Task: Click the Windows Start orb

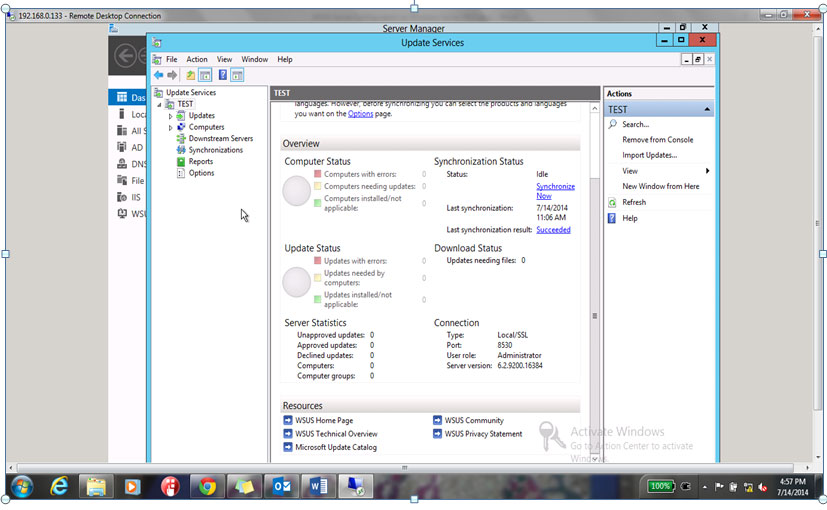Action: click(22, 486)
